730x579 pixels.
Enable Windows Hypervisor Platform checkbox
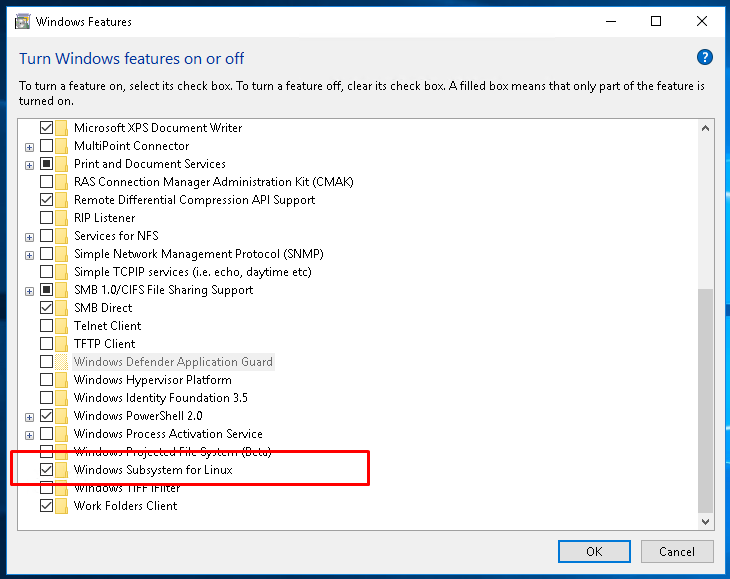tap(46, 380)
